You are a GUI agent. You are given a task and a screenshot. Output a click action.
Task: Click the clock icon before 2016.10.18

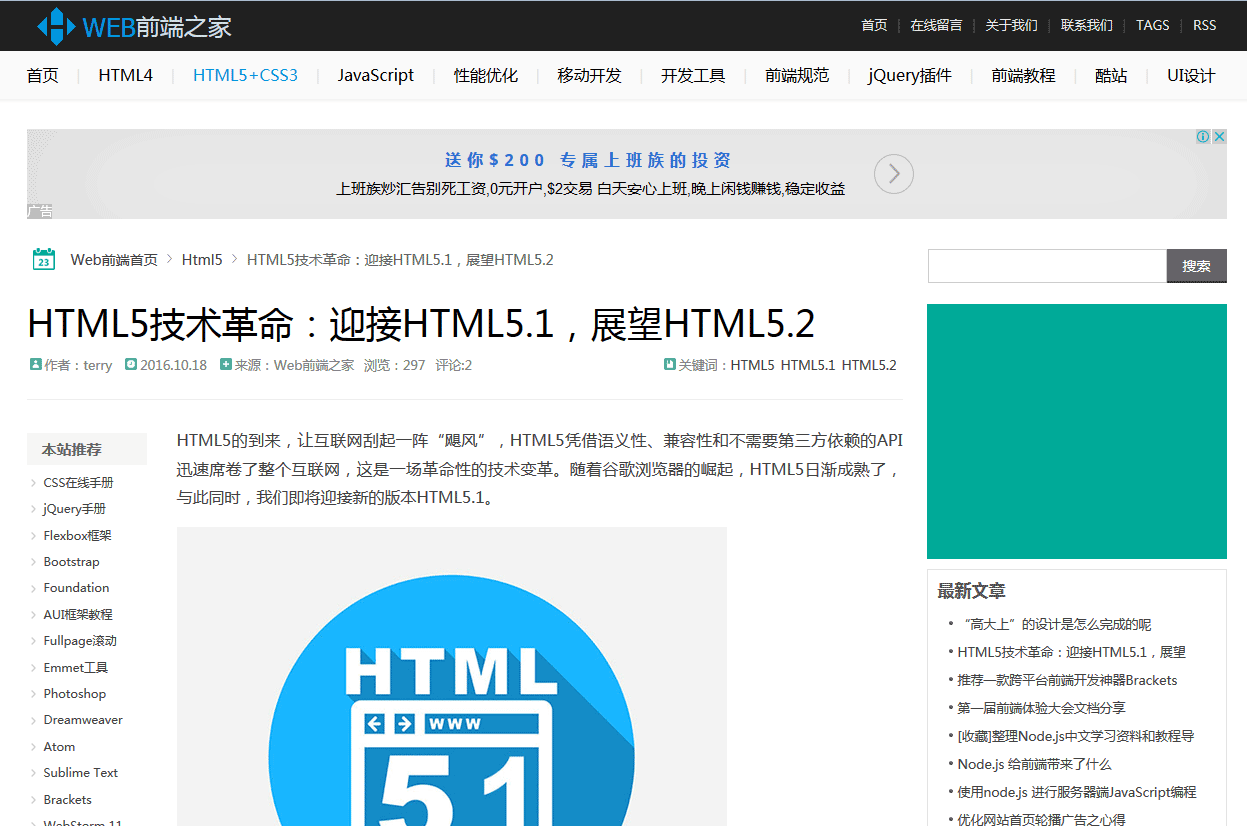(x=130, y=365)
